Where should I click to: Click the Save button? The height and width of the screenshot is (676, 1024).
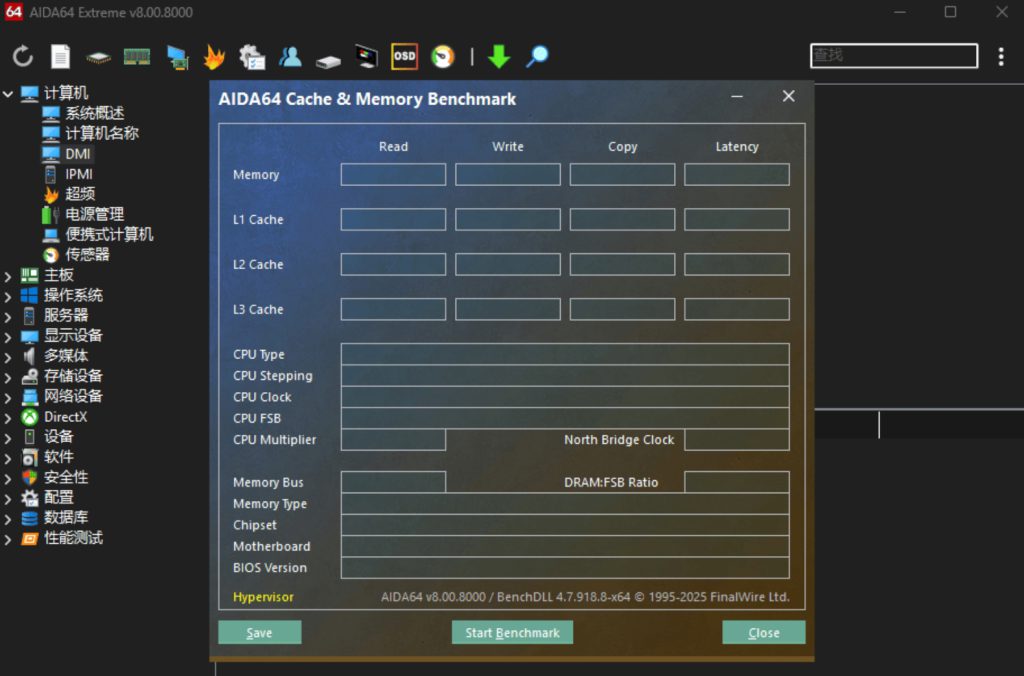pos(259,632)
